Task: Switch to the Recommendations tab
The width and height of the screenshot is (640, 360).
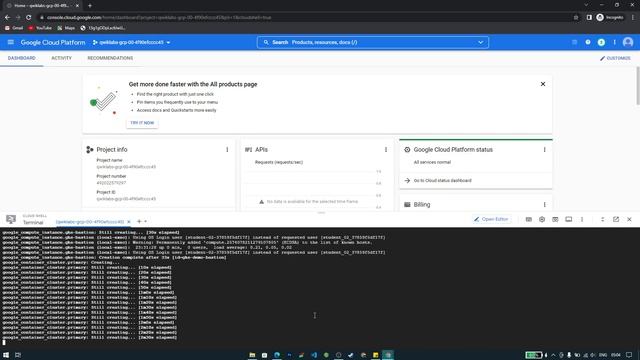Action: [110, 58]
